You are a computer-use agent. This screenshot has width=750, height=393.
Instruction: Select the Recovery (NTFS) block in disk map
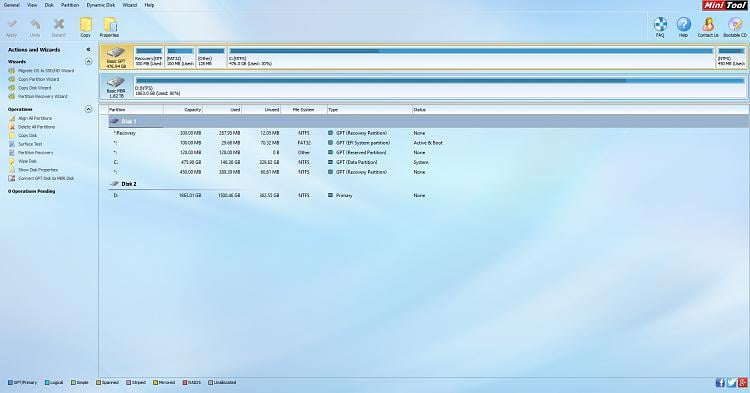(x=149, y=57)
